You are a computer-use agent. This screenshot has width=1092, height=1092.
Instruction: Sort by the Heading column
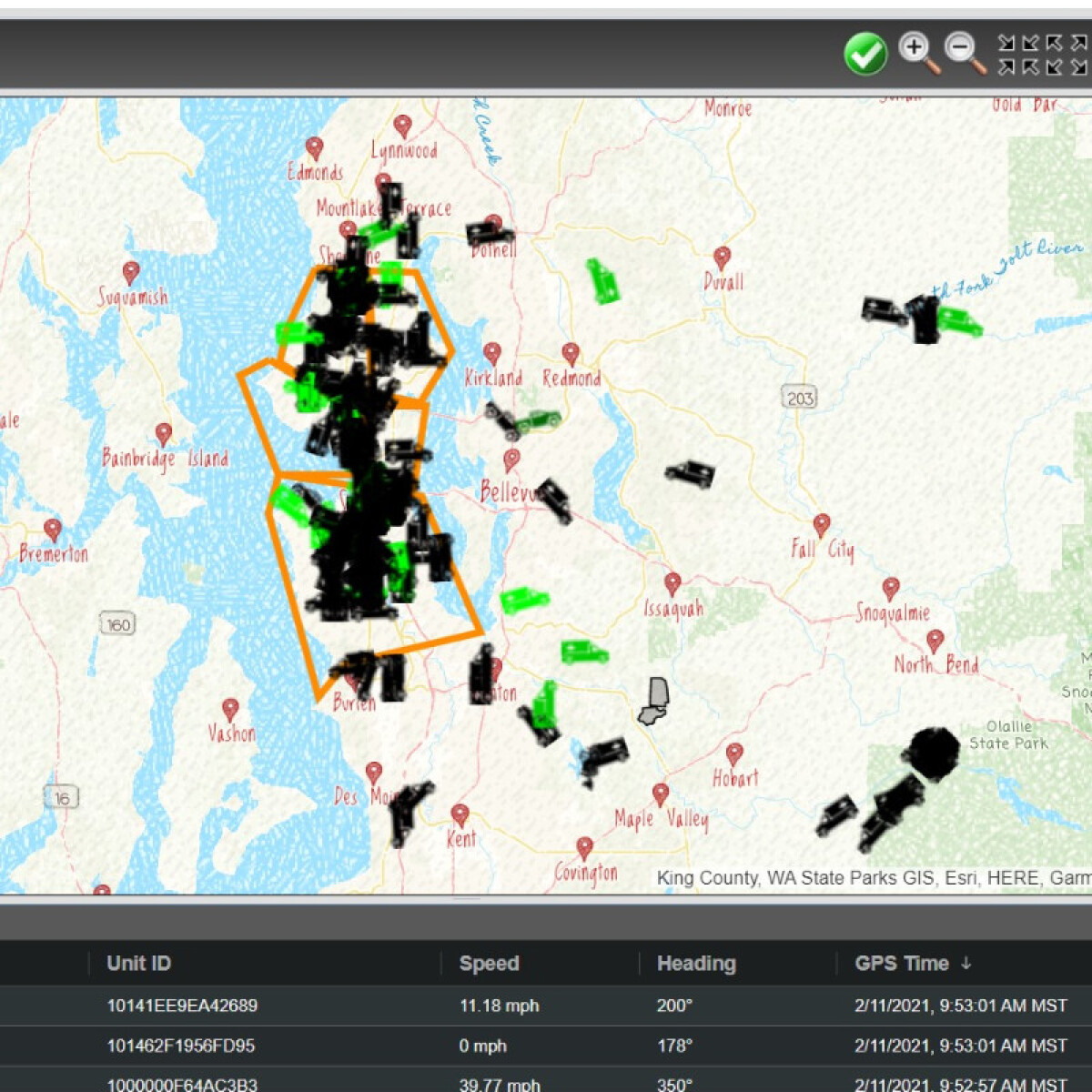point(696,963)
